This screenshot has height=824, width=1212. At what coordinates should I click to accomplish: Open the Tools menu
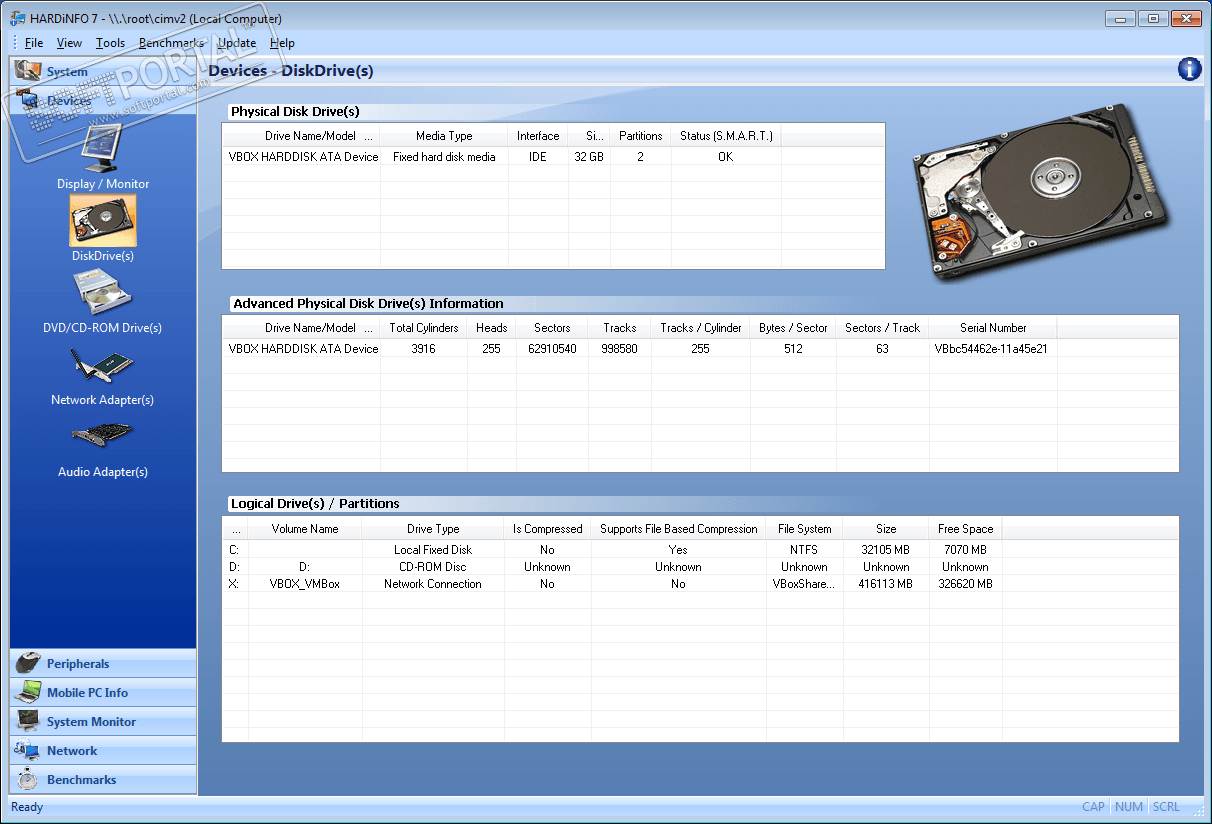click(110, 43)
